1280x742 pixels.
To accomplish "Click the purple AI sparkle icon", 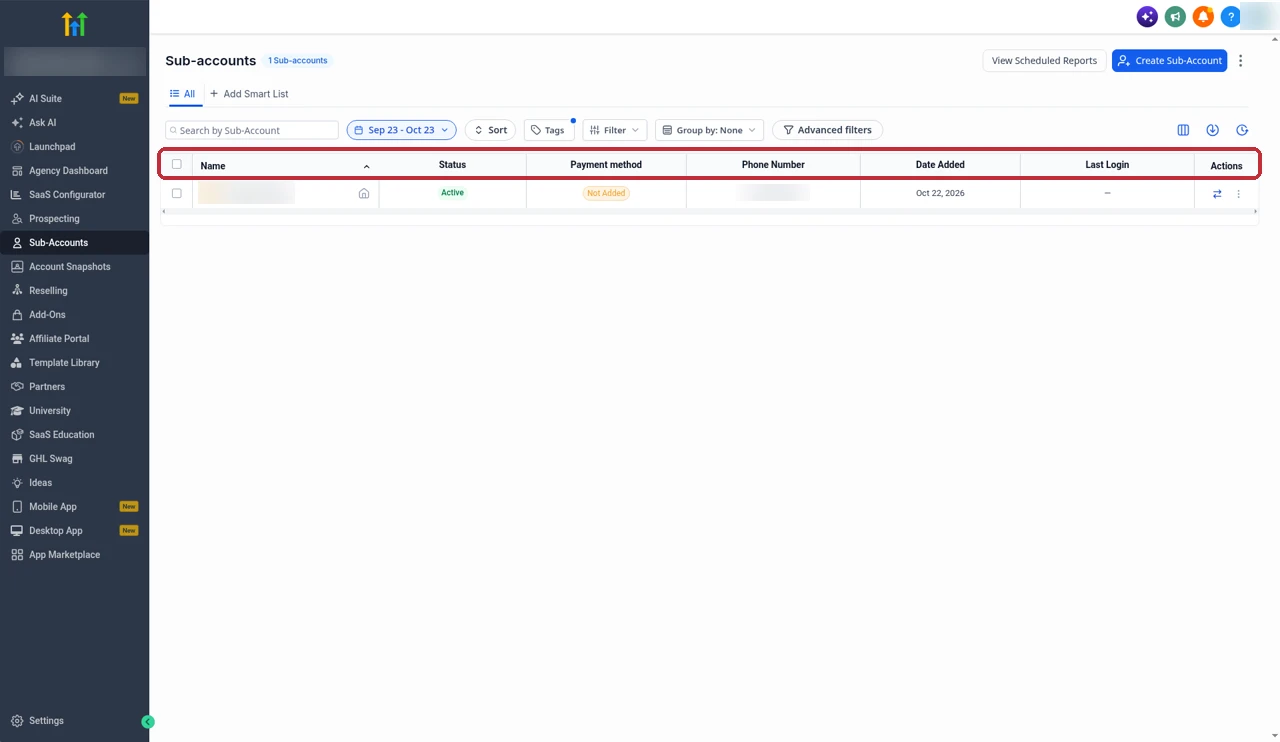I will 1147,17.
